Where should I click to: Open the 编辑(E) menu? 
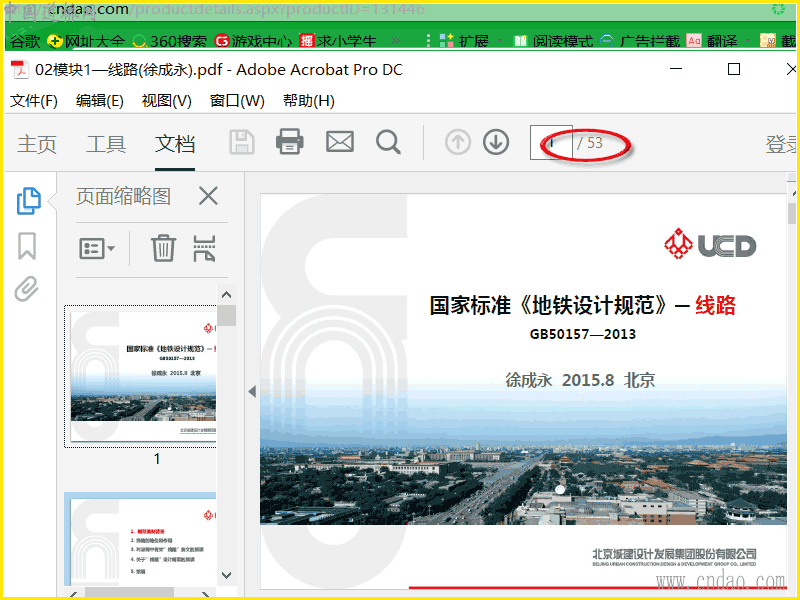99,101
